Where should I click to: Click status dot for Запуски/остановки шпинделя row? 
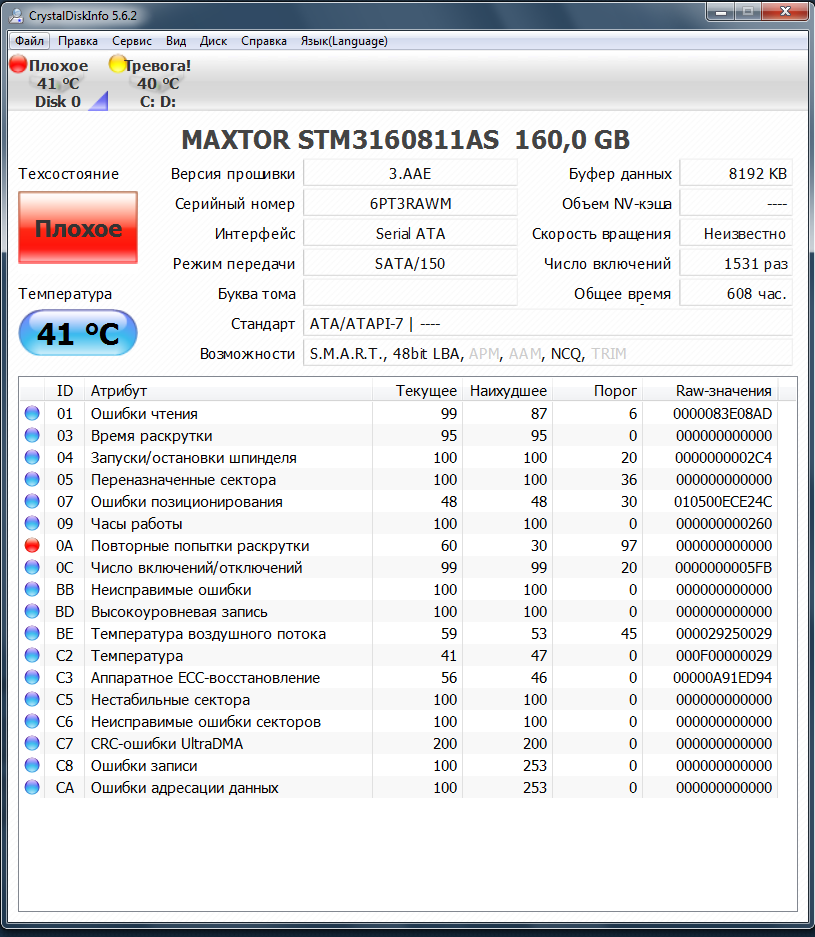pos(32,458)
